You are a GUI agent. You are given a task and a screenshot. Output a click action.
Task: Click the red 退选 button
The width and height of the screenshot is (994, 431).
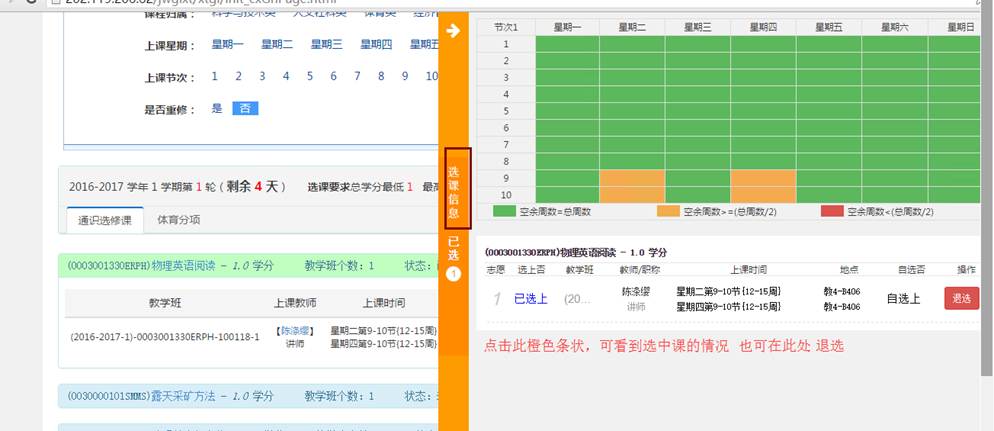(961, 298)
